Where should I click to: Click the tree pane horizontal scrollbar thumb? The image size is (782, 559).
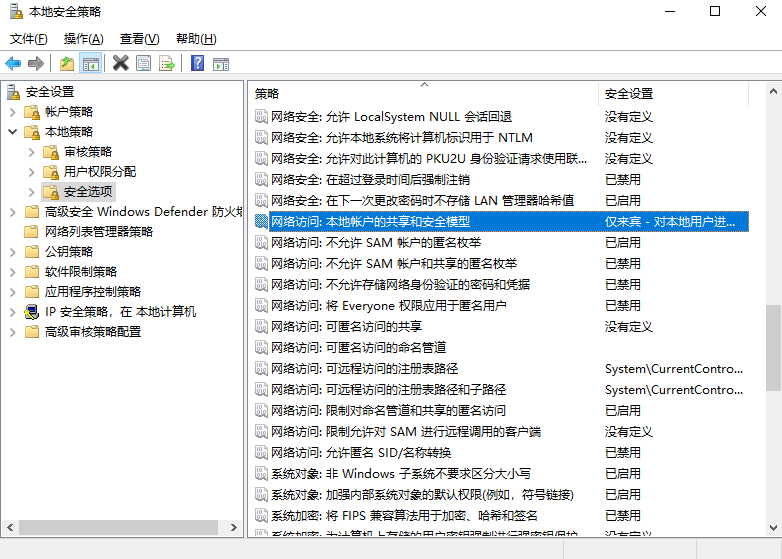119,527
